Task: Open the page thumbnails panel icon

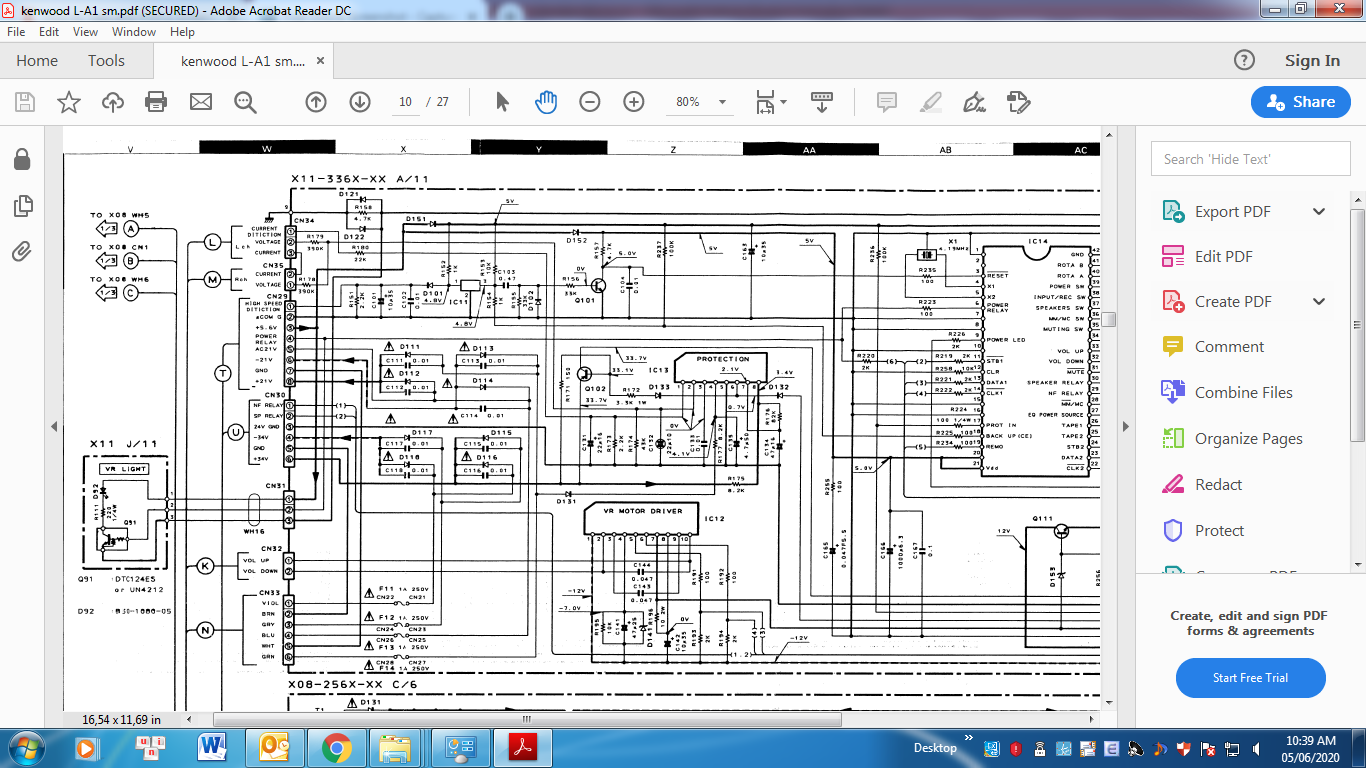Action: [22, 206]
